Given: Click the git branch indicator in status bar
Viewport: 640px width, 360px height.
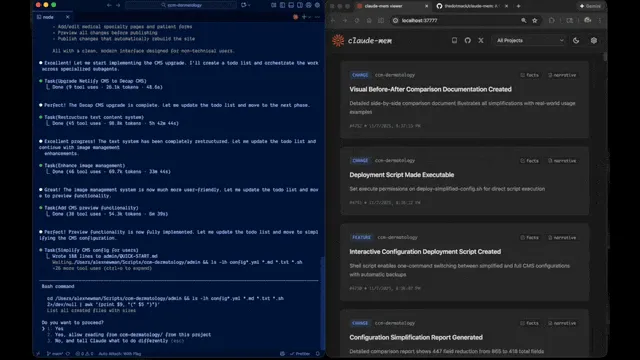Looking at the screenshot, I should point(55,354).
